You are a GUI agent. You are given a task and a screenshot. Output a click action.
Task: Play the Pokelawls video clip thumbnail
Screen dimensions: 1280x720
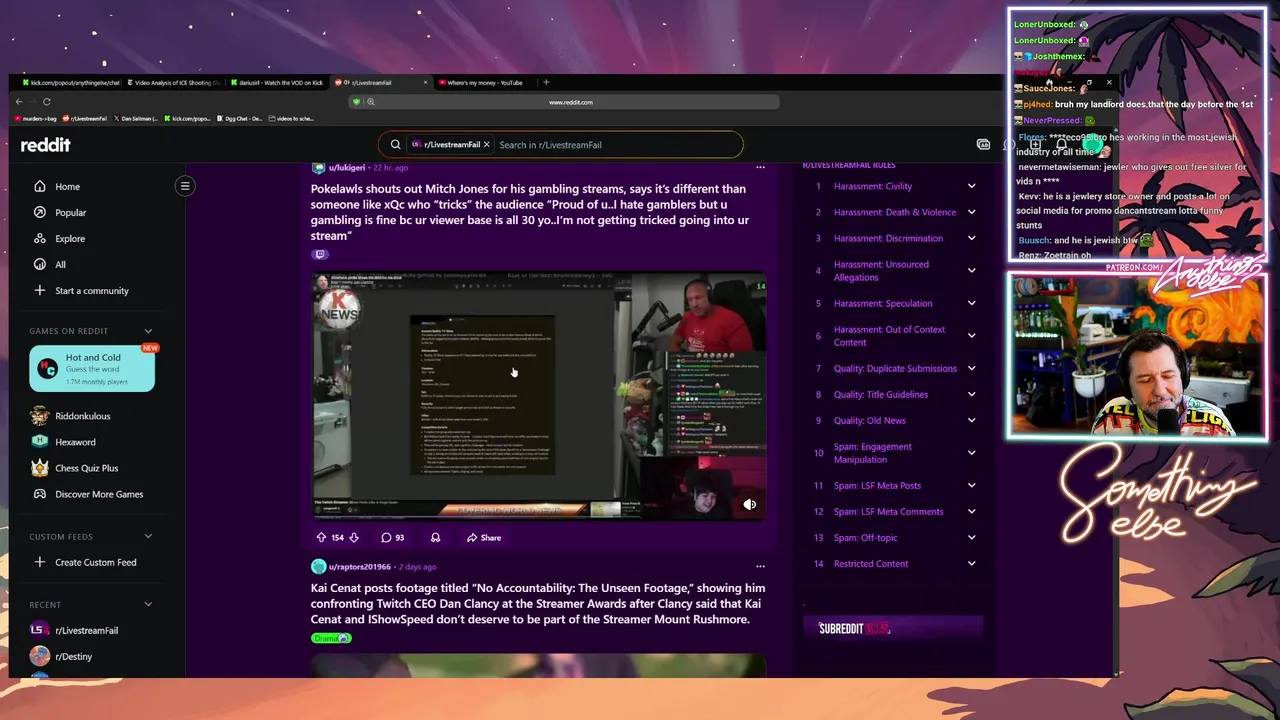click(539, 396)
